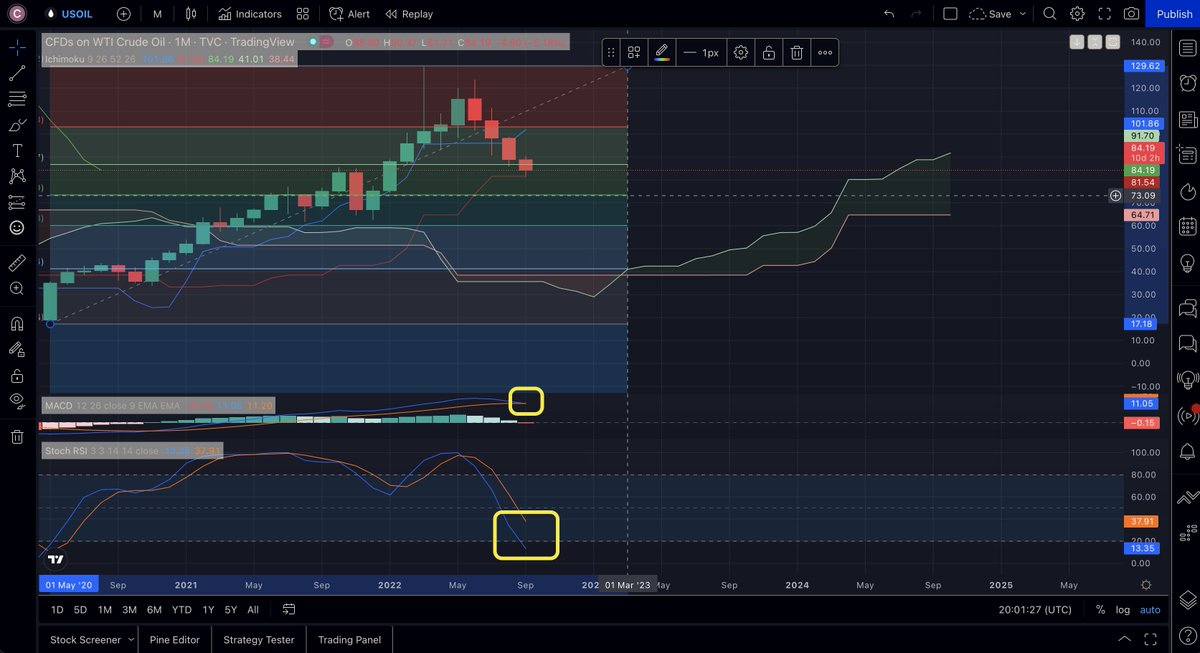The height and width of the screenshot is (653, 1200).
Task: Toggle auto scale mode
Action: coord(1150,609)
